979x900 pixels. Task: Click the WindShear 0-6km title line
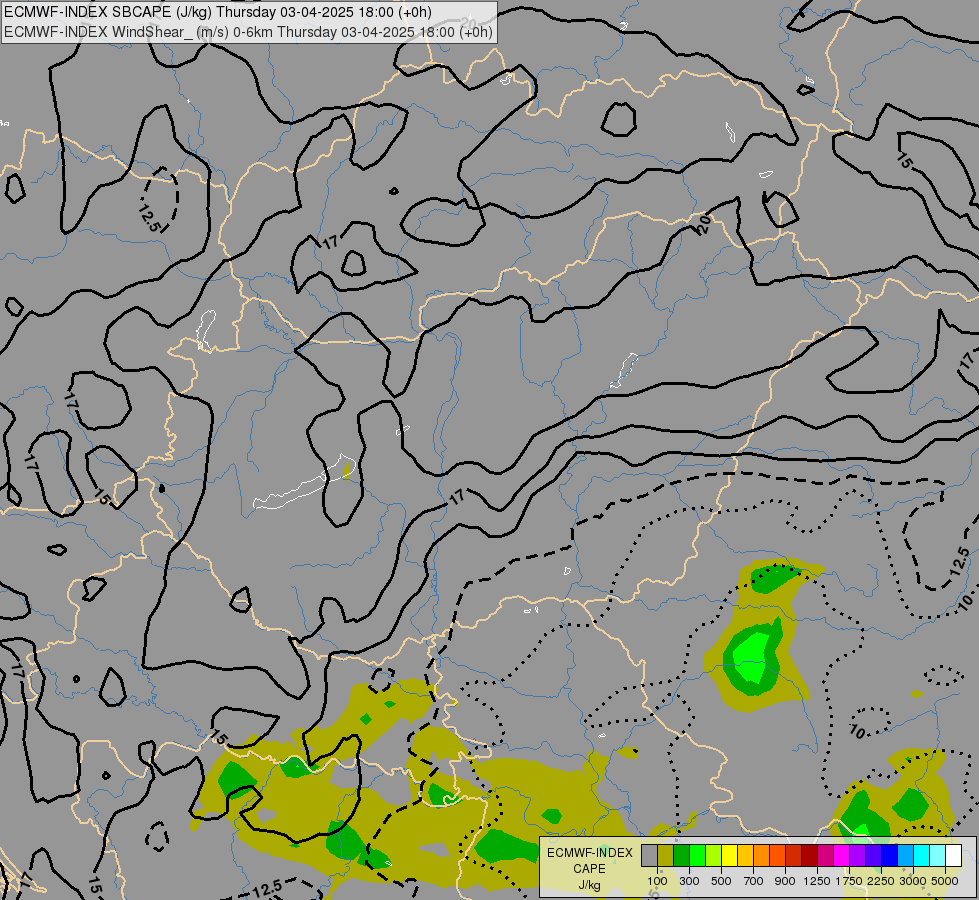(248, 32)
